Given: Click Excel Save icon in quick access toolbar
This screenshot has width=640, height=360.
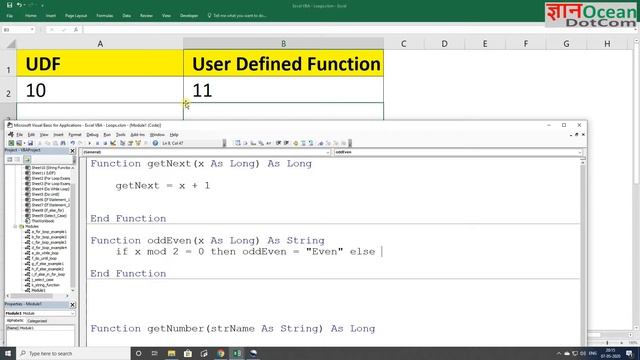Looking at the screenshot, I should point(9,5).
